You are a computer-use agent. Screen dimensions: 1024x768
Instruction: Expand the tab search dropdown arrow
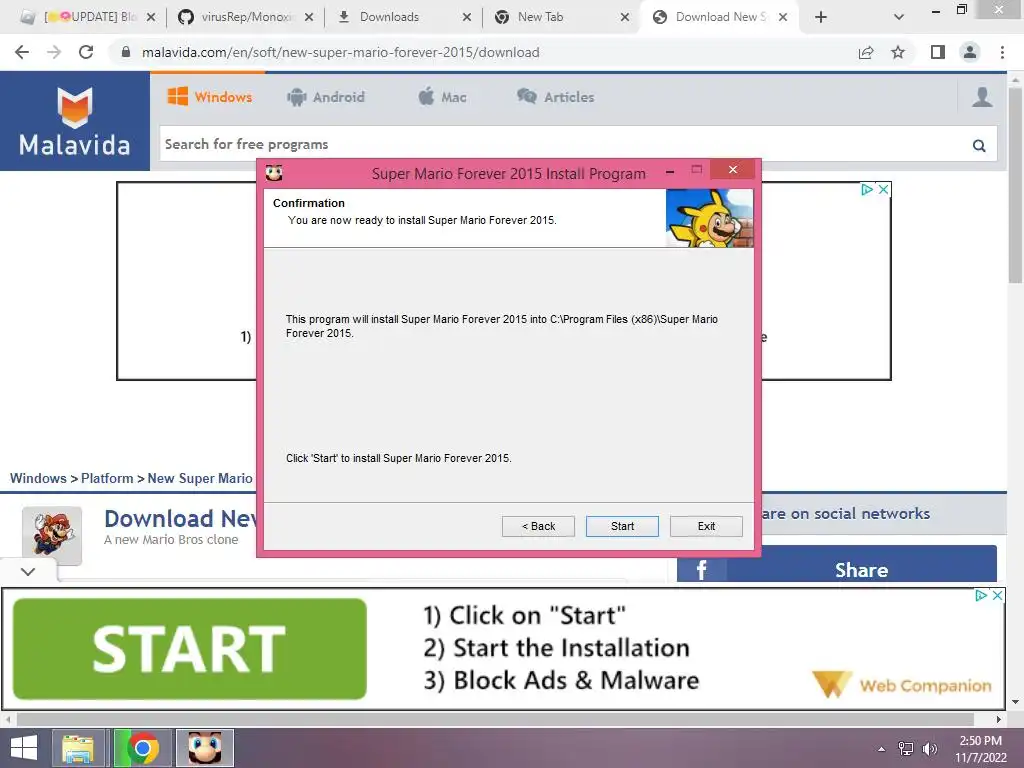[899, 17]
